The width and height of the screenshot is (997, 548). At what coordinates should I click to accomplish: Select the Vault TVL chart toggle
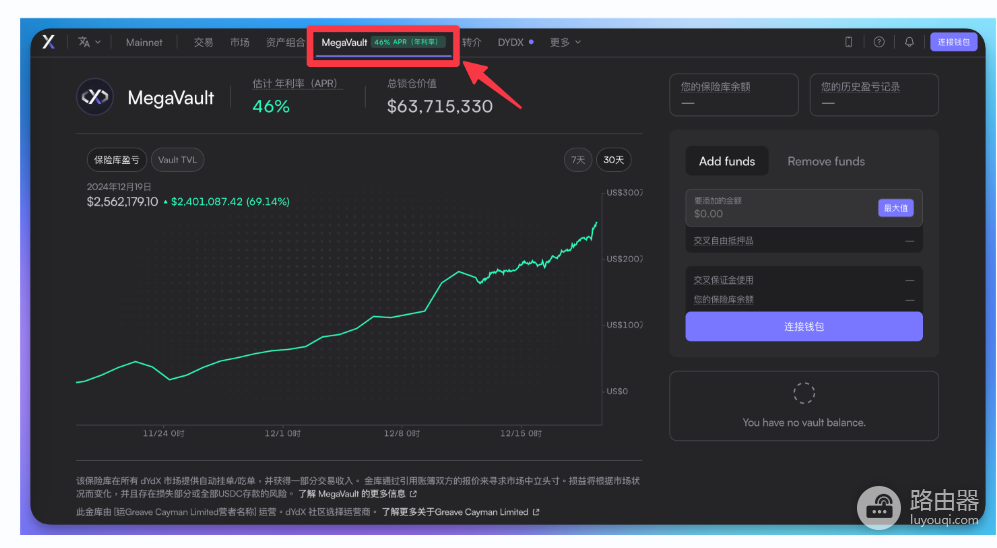tap(177, 160)
